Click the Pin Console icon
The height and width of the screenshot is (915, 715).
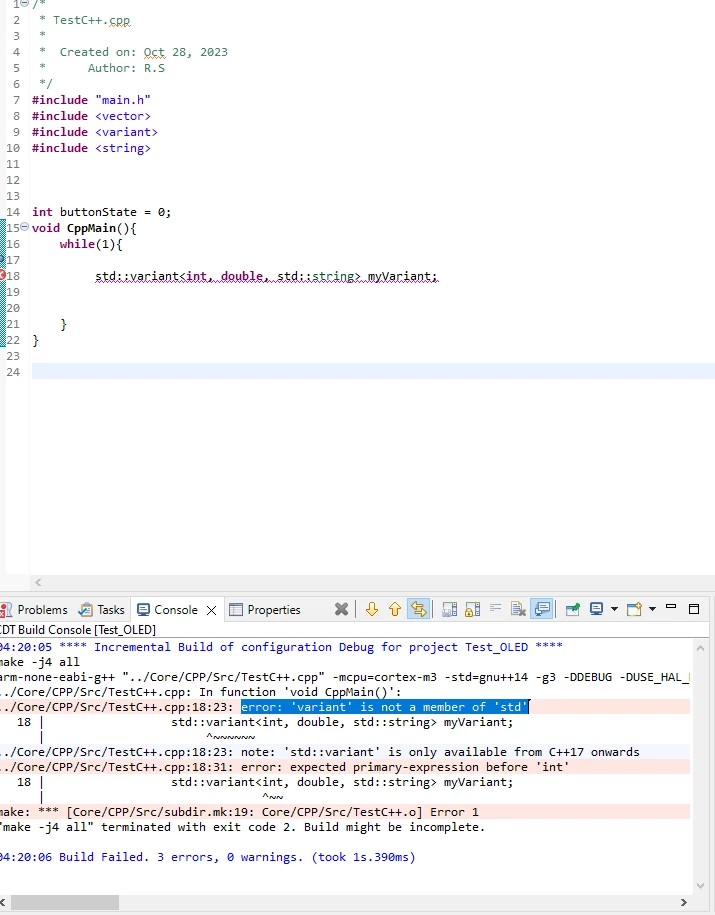coord(573,609)
